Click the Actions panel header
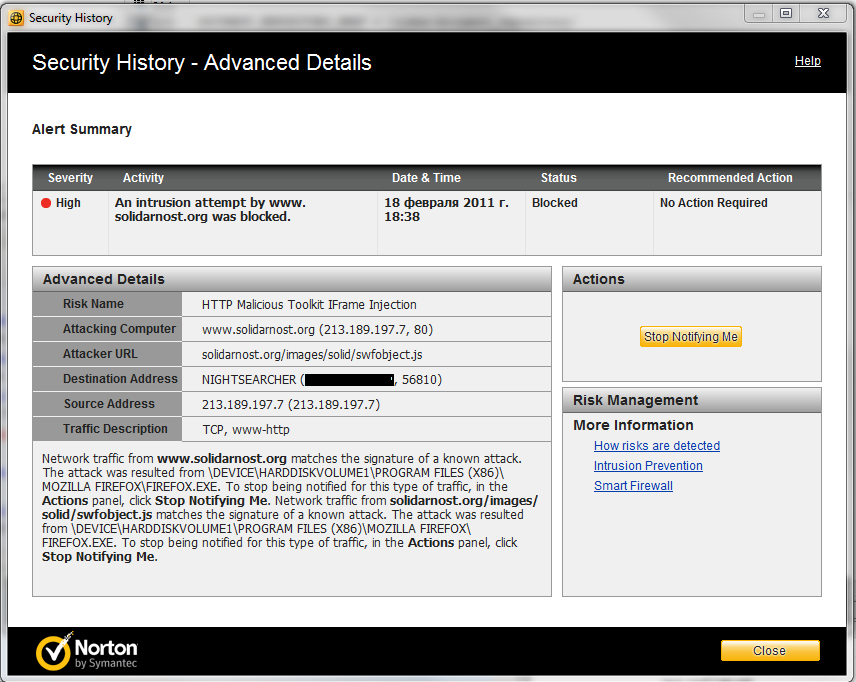This screenshot has height=682, width=856. 692,279
